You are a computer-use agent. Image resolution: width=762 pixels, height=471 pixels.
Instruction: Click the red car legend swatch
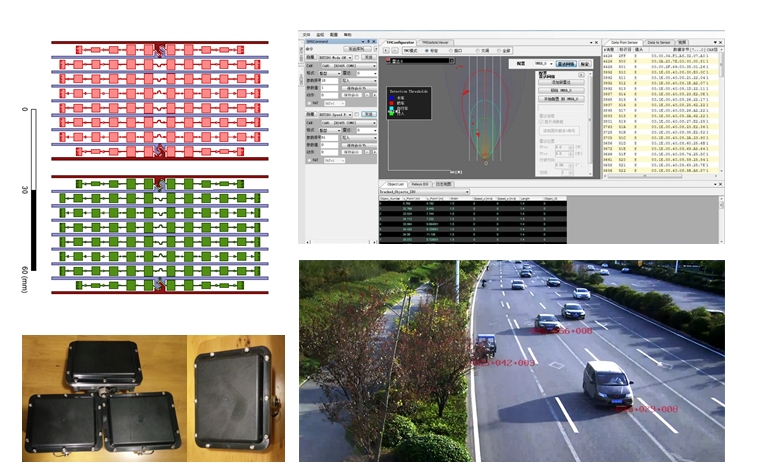[393, 104]
